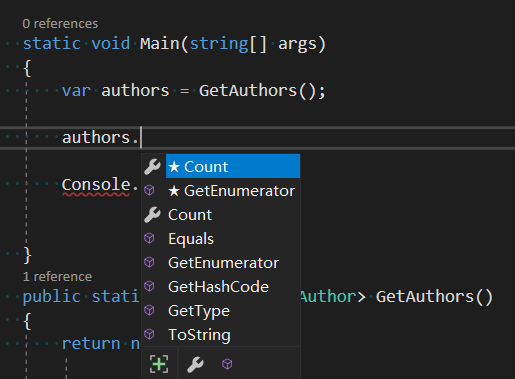Image resolution: width=515 pixels, height=379 pixels.
Task: Toggle the purple cube methods filter
Action: [x=227, y=364]
